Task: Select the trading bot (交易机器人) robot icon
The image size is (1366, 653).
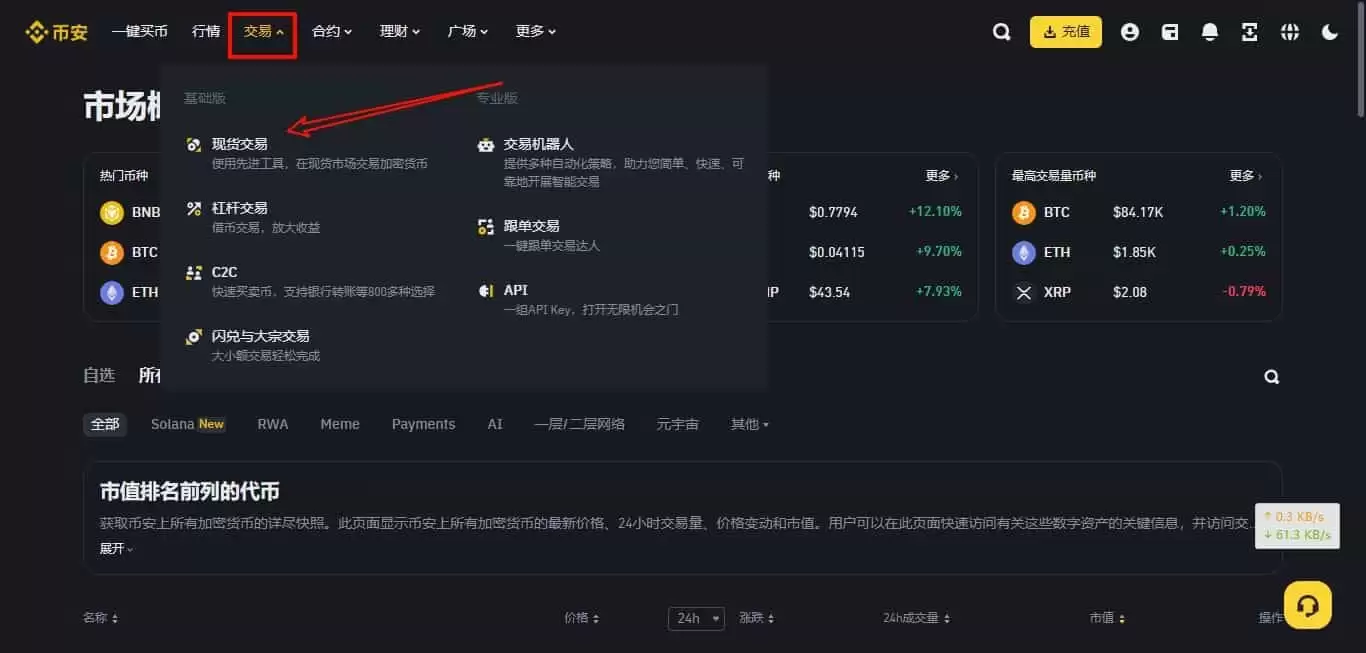Action: [x=486, y=144]
